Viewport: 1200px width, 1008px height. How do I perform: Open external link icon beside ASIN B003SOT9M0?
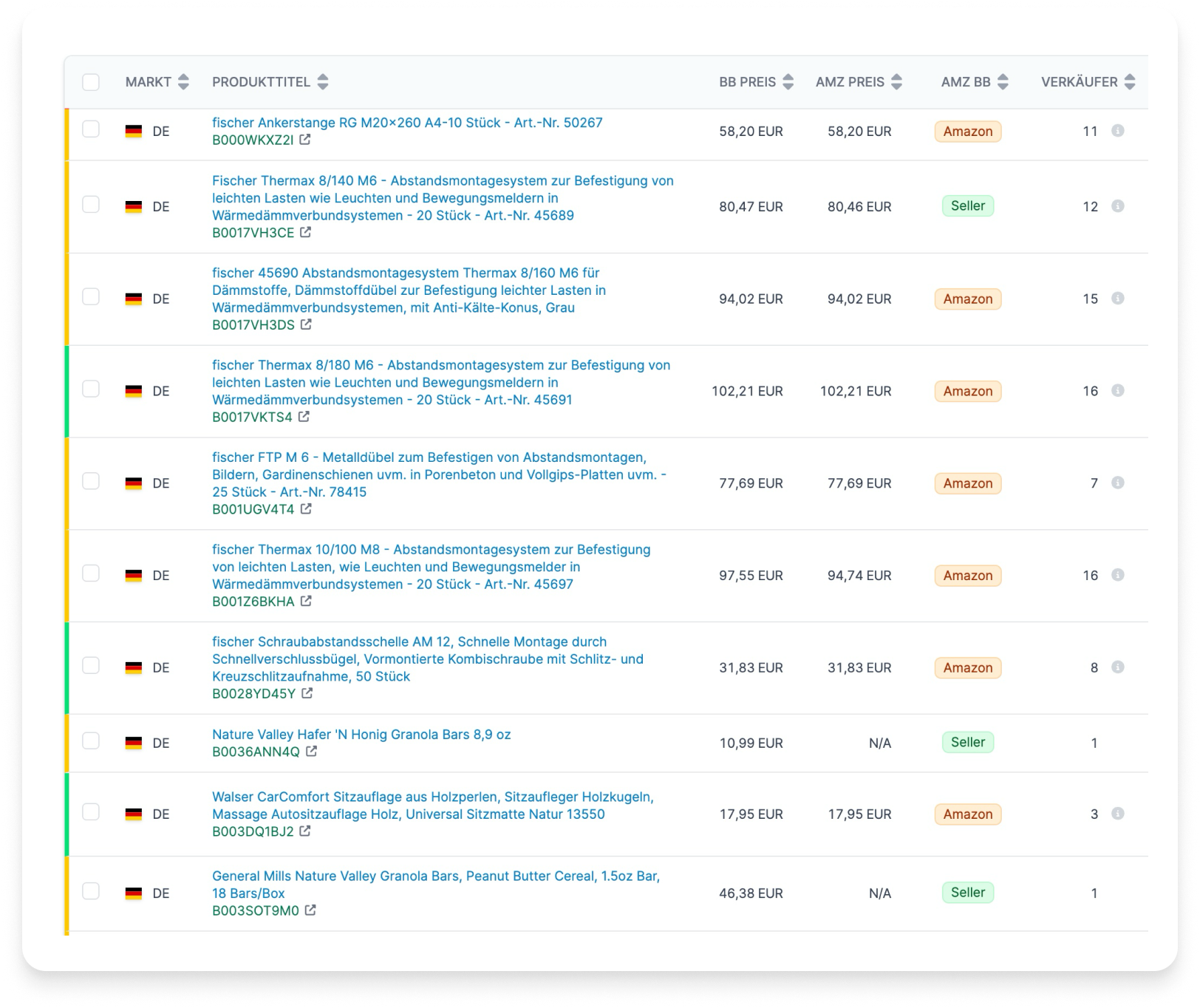coord(310,910)
